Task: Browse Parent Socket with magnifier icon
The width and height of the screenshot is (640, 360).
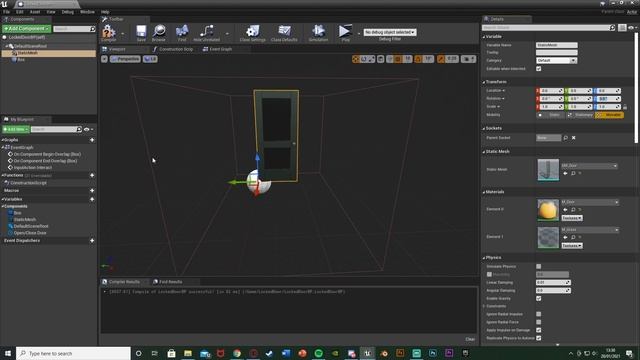Action: click(x=566, y=138)
